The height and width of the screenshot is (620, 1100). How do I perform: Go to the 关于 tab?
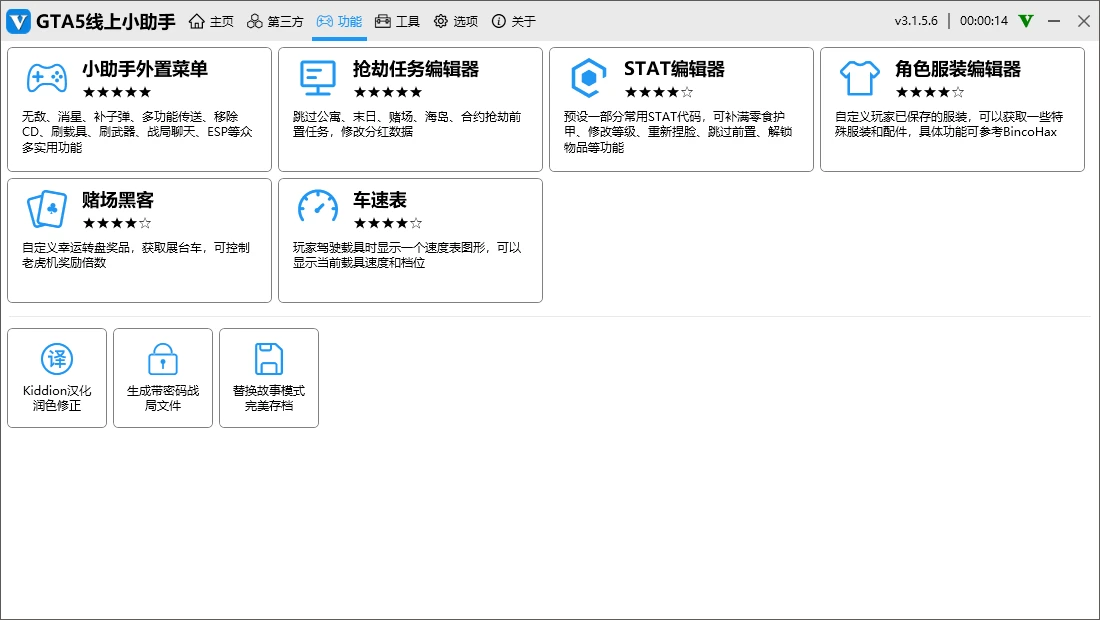coord(513,21)
